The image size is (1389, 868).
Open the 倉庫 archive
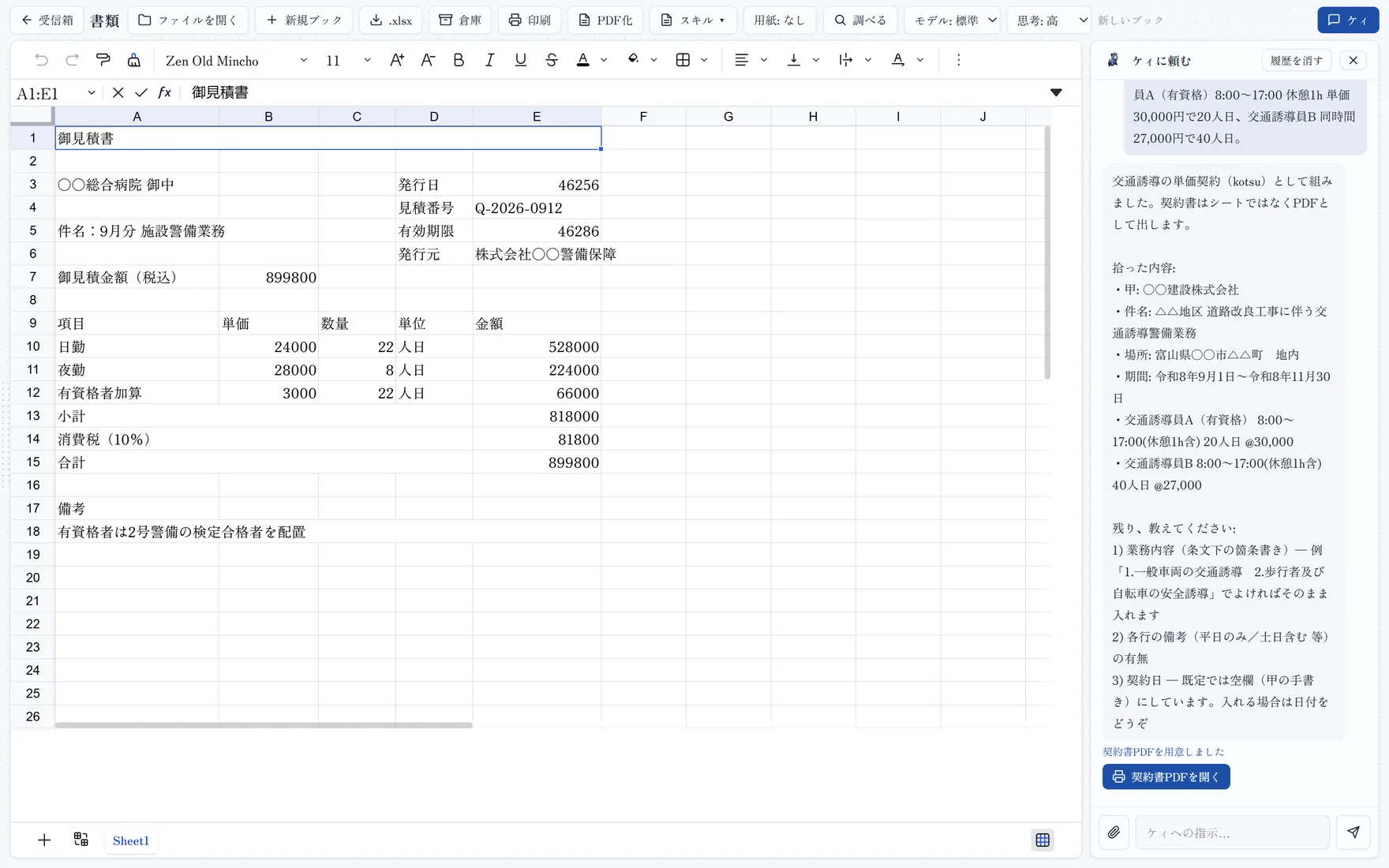click(x=460, y=21)
